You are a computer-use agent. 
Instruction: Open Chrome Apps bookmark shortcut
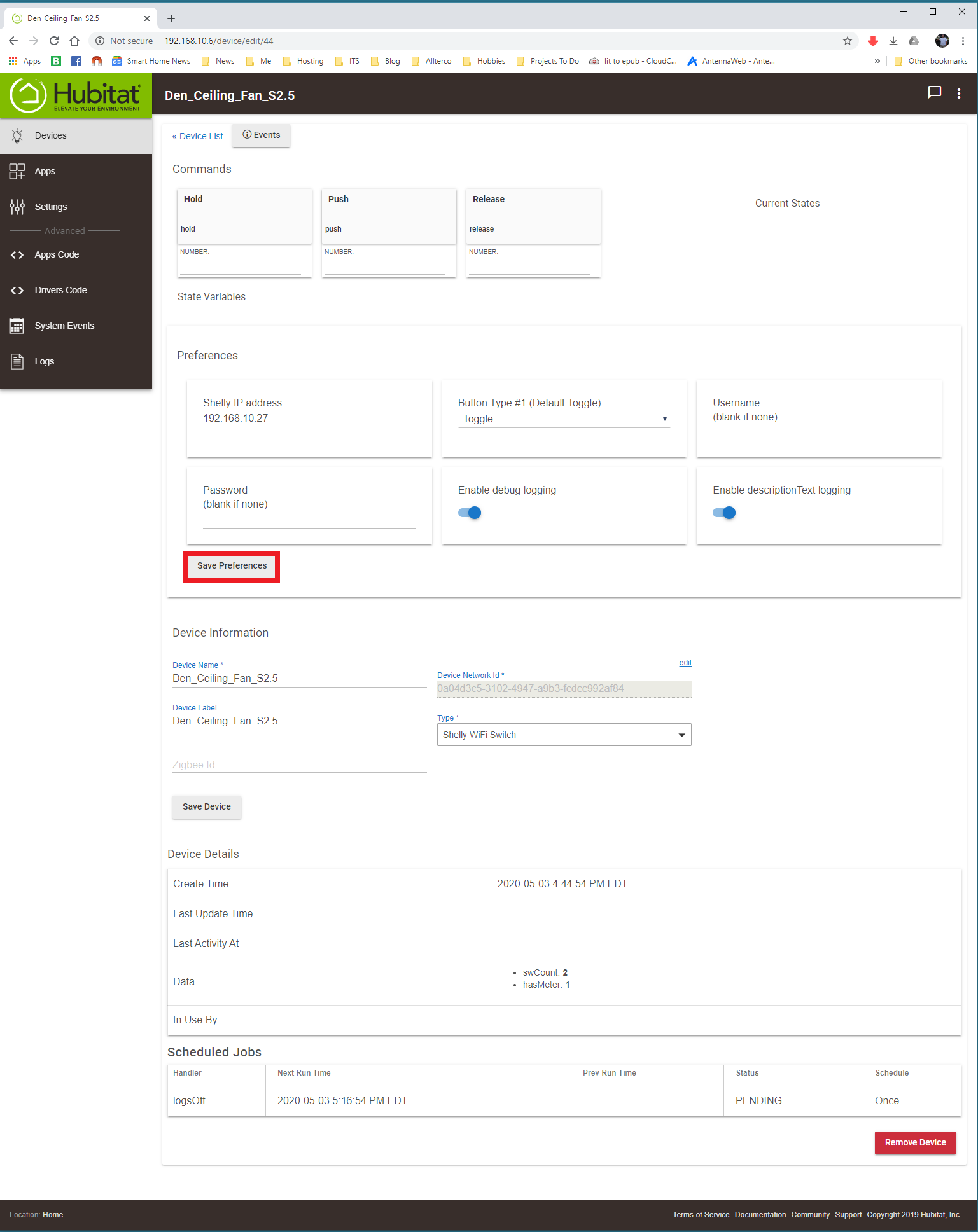click(x=25, y=61)
